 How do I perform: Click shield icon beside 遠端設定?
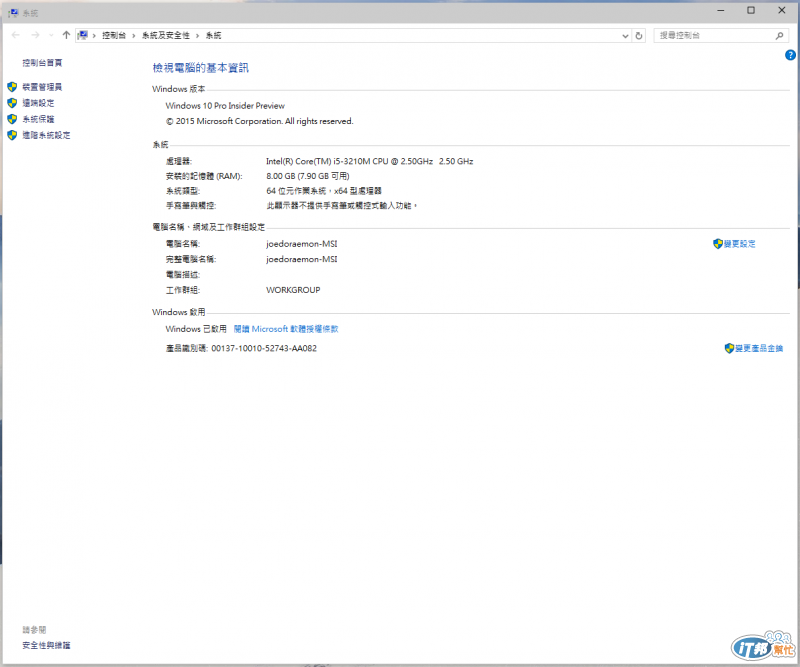12,103
